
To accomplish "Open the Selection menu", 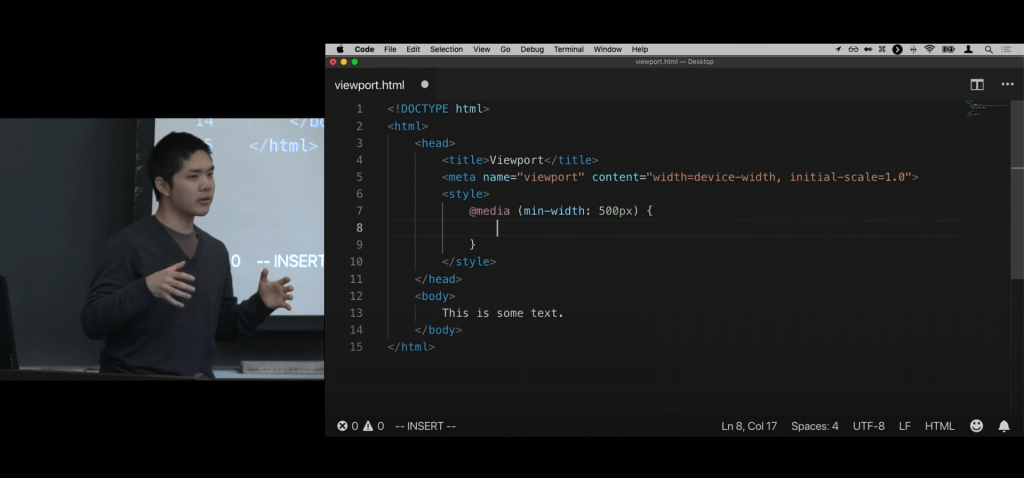I will [x=446, y=49].
